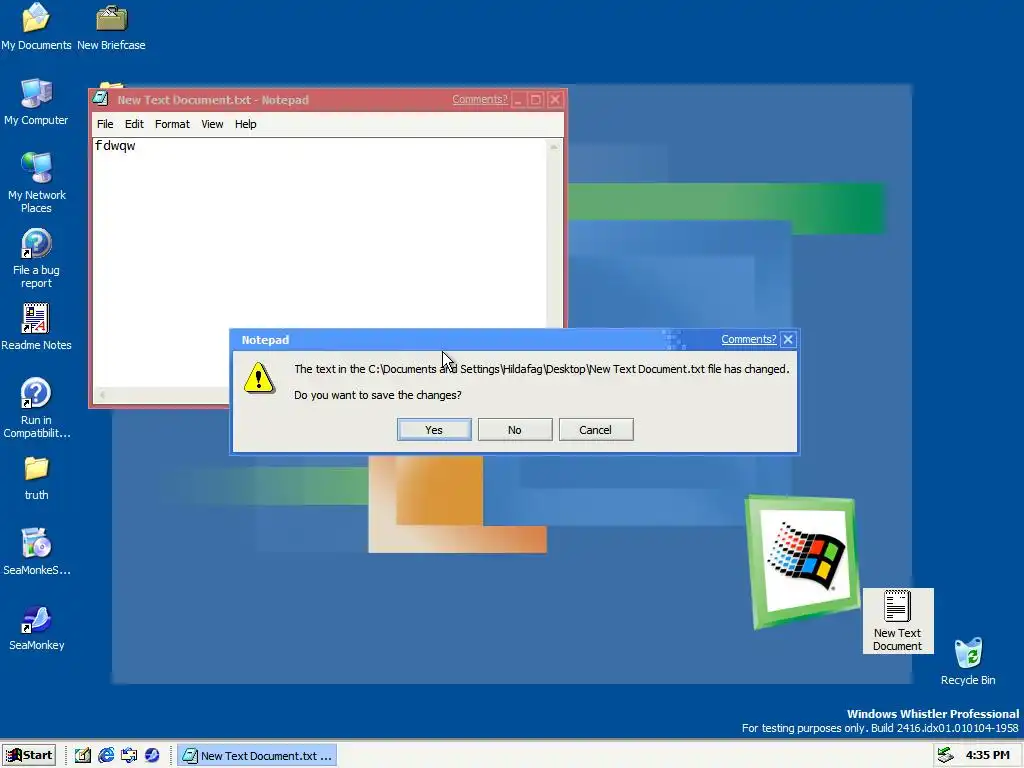Click Yes to save the changes
The height and width of the screenshot is (768, 1024).
tap(434, 430)
